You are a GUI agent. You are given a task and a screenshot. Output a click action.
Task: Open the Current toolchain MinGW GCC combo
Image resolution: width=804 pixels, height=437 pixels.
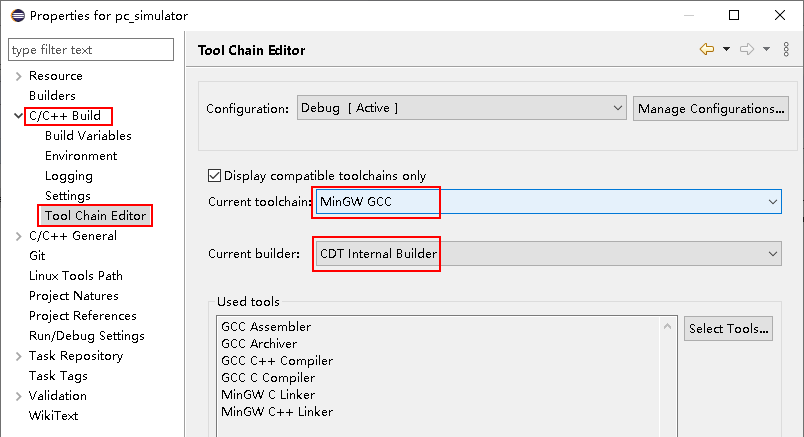(x=549, y=202)
